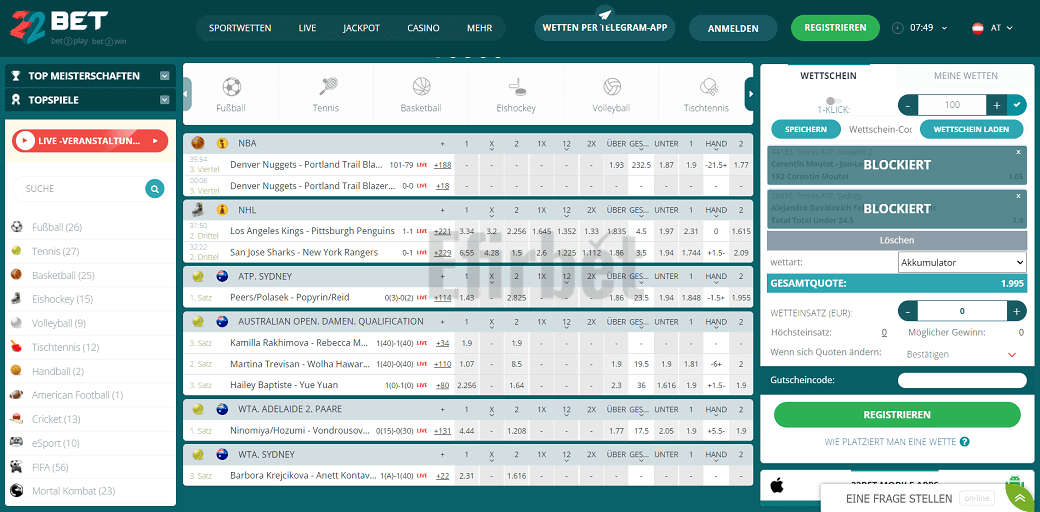Open the time zone dropdown arrow
The width and height of the screenshot is (1040, 512).
(944, 28)
